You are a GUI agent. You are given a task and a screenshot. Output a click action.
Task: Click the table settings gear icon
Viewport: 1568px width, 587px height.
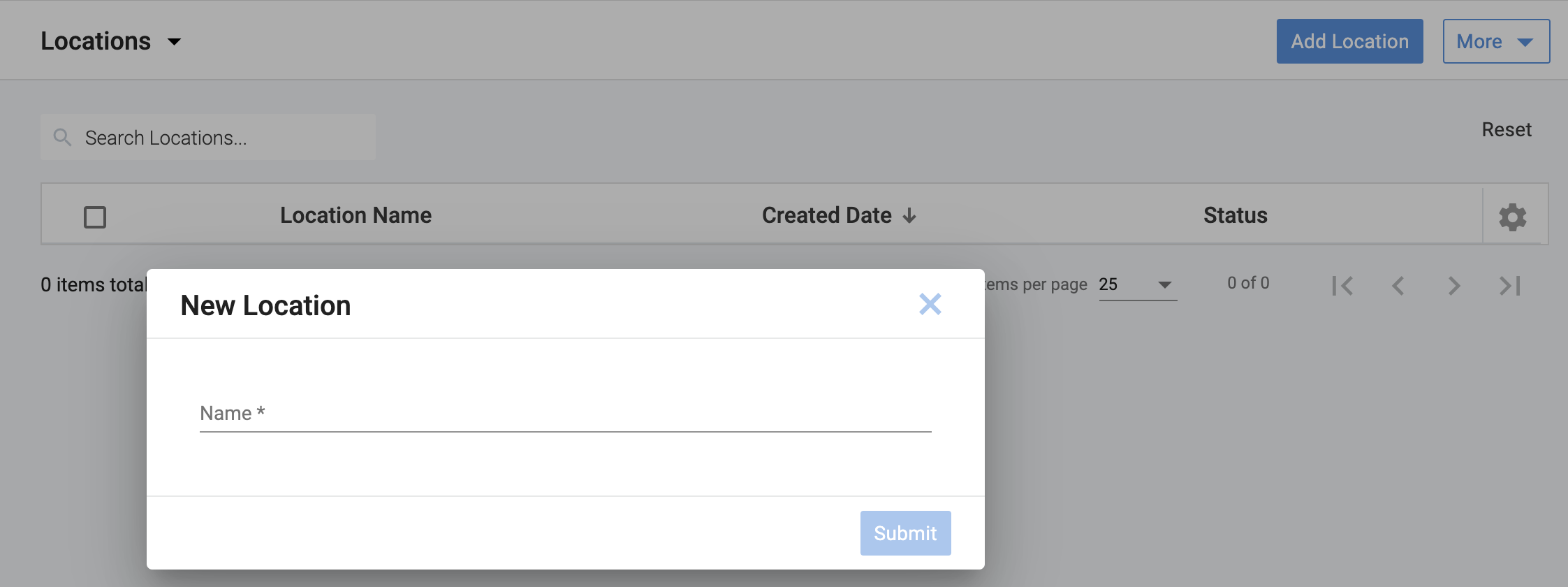tap(1512, 217)
